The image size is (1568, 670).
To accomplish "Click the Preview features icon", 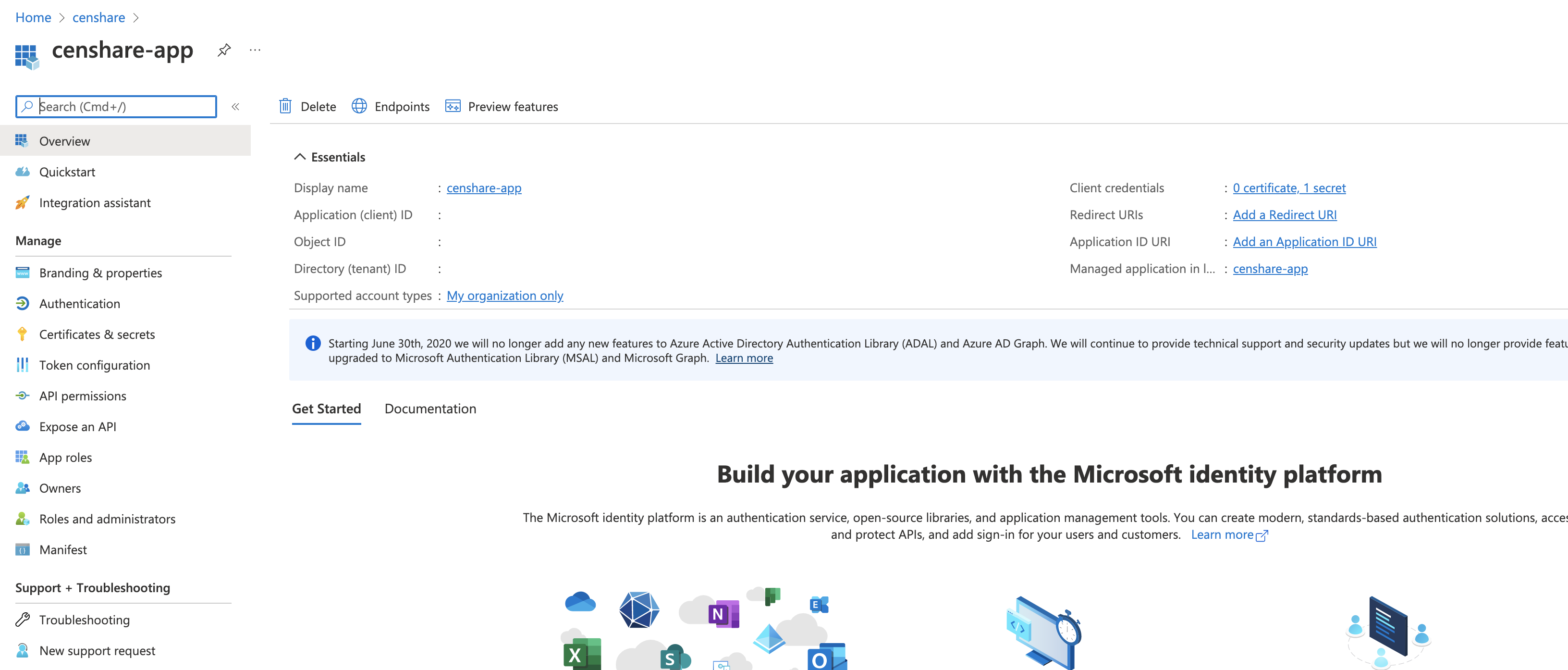I will pos(452,107).
